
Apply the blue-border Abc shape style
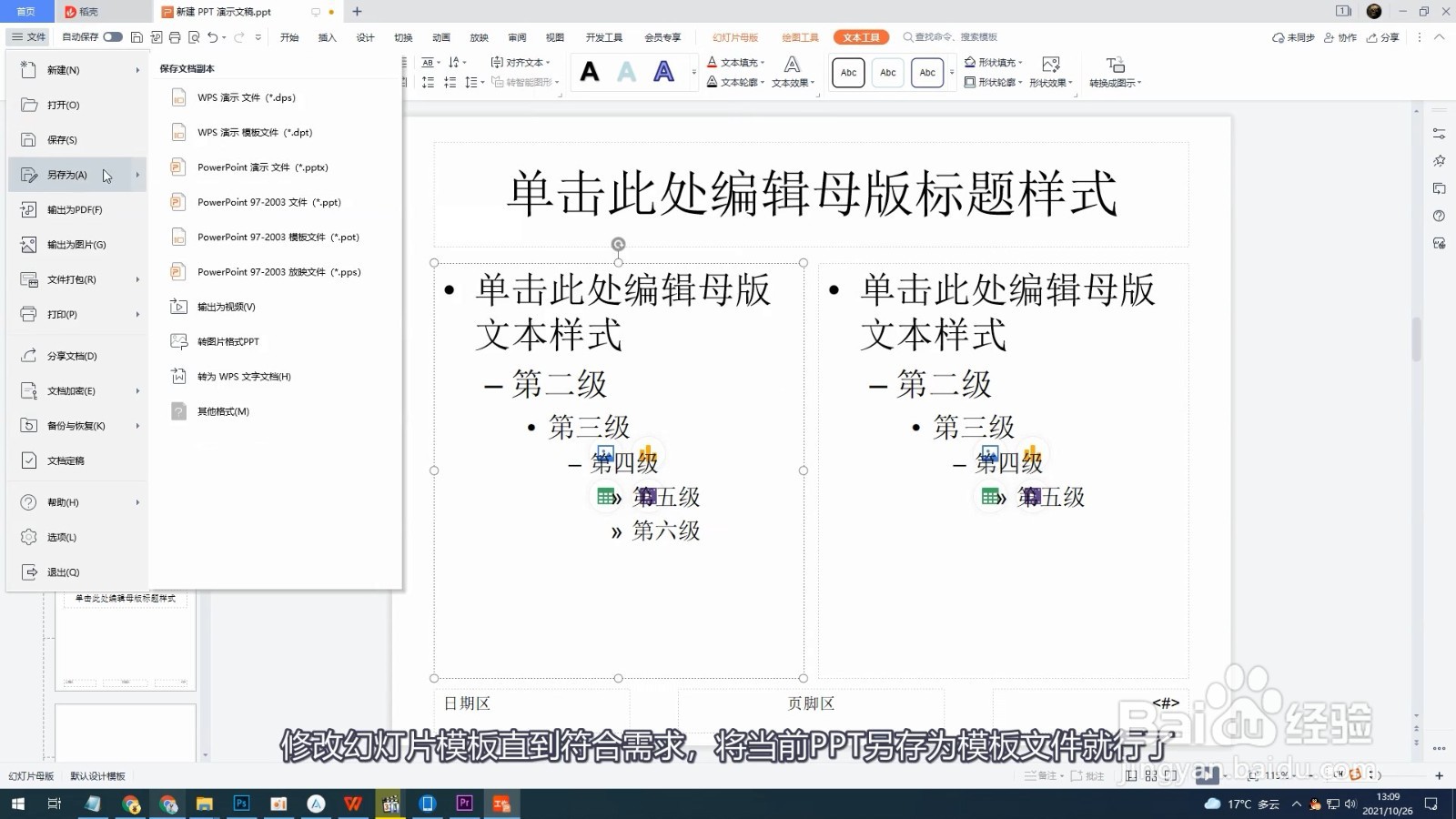click(x=927, y=73)
